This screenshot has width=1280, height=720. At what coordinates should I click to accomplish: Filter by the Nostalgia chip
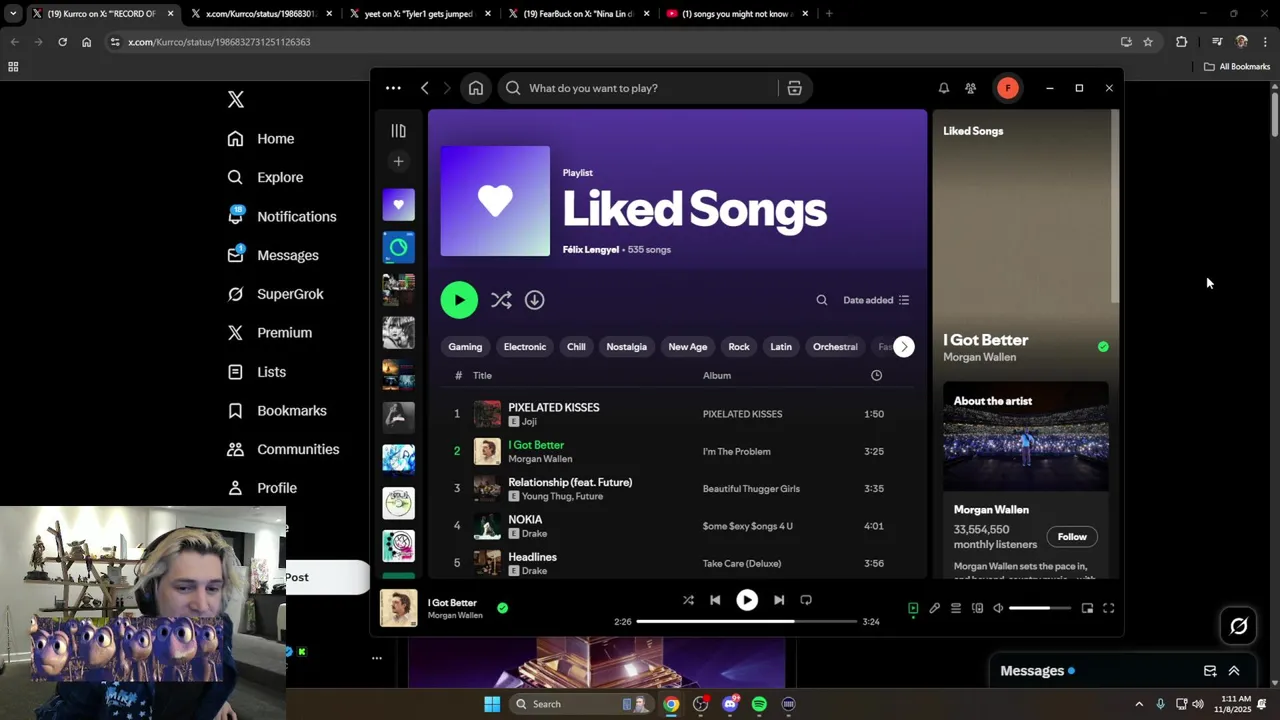627,347
